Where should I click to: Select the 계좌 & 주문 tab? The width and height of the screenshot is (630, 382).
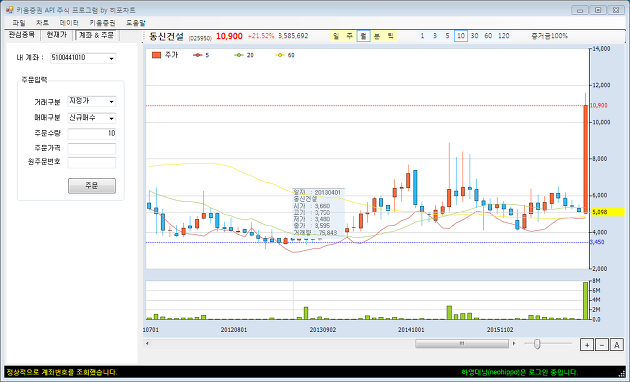(96, 35)
